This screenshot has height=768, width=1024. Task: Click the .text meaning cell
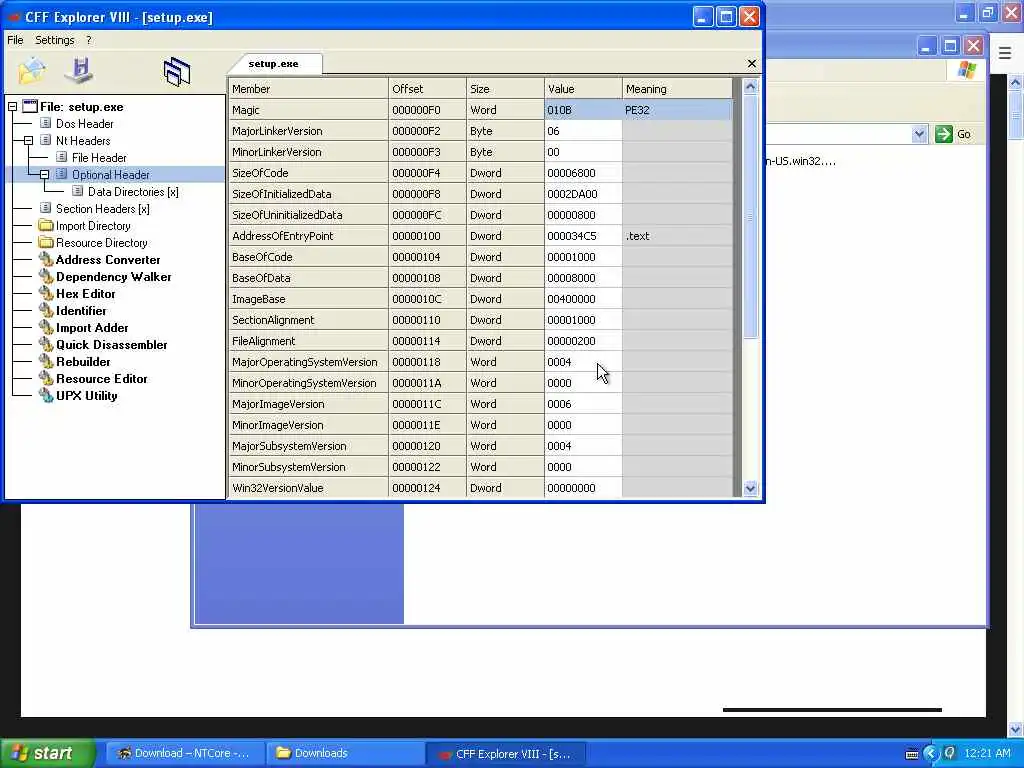[x=677, y=236]
